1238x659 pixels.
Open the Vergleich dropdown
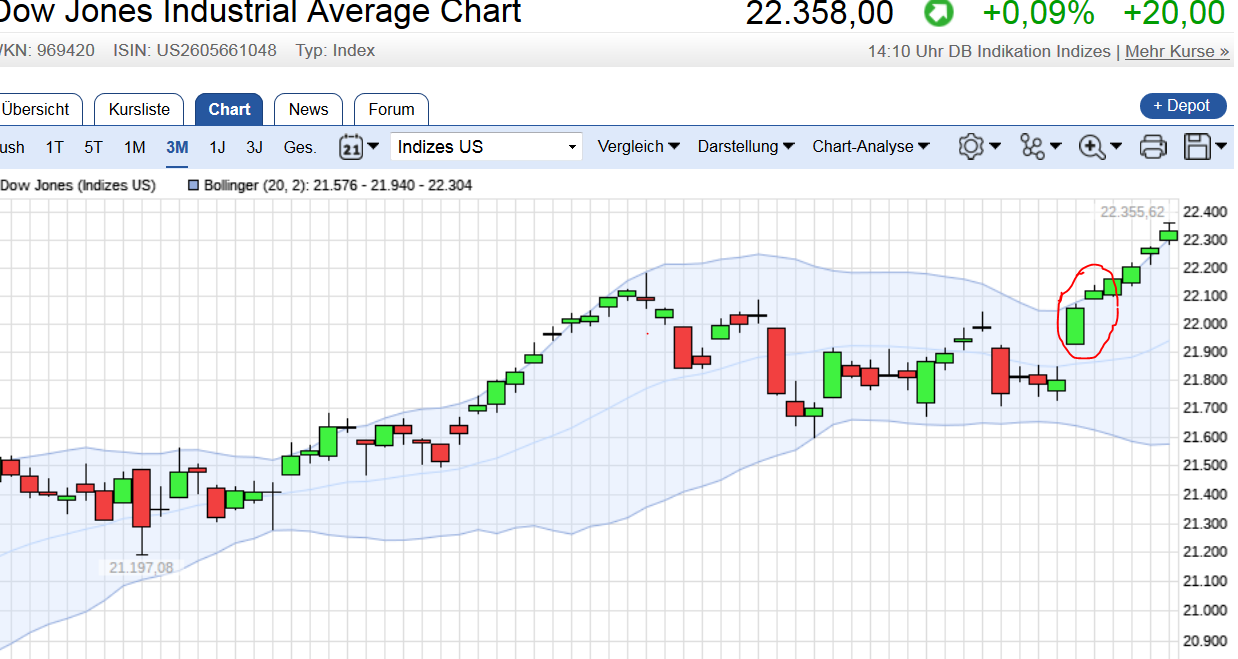pyautogui.click(x=639, y=147)
